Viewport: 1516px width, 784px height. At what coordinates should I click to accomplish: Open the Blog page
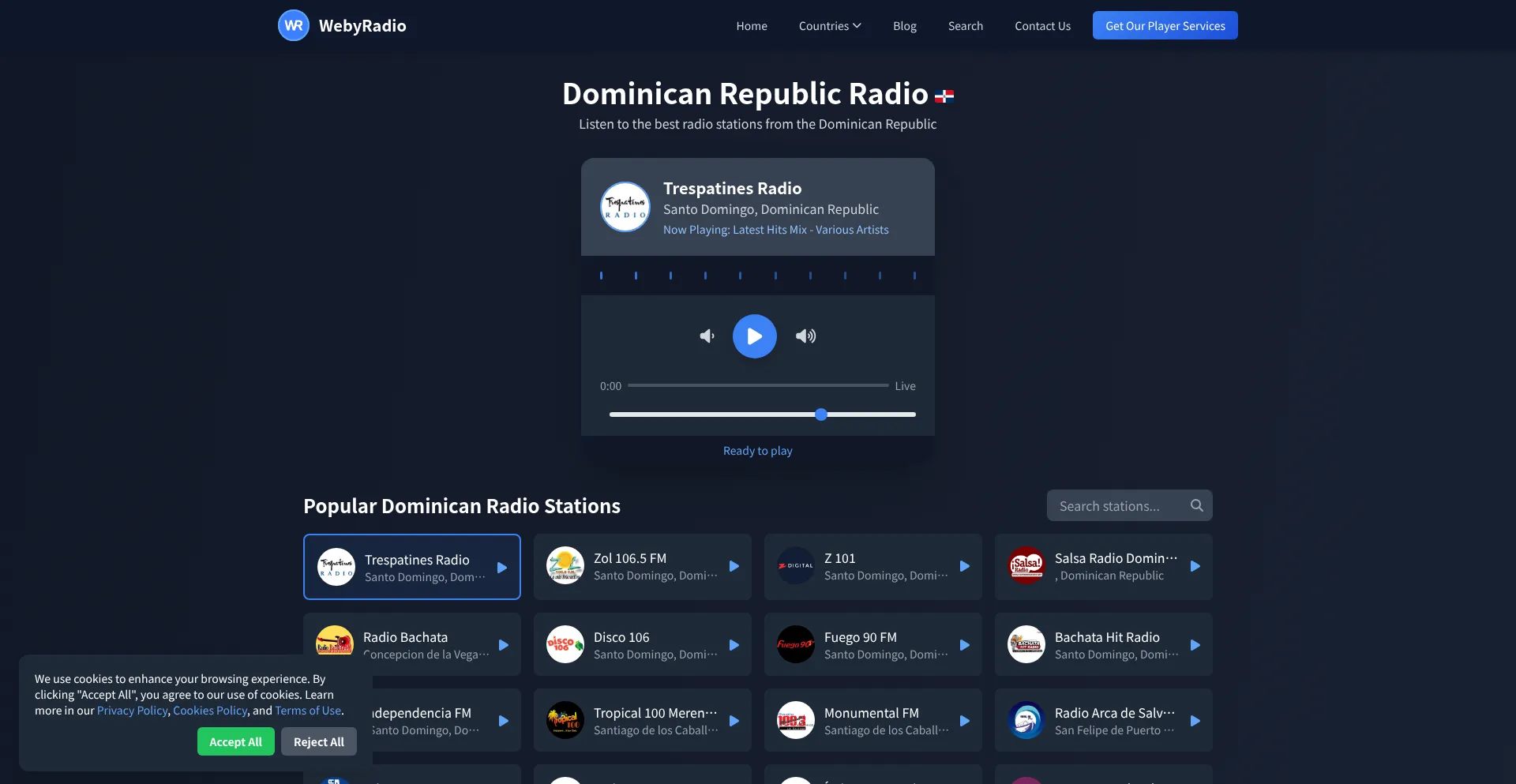coord(905,26)
